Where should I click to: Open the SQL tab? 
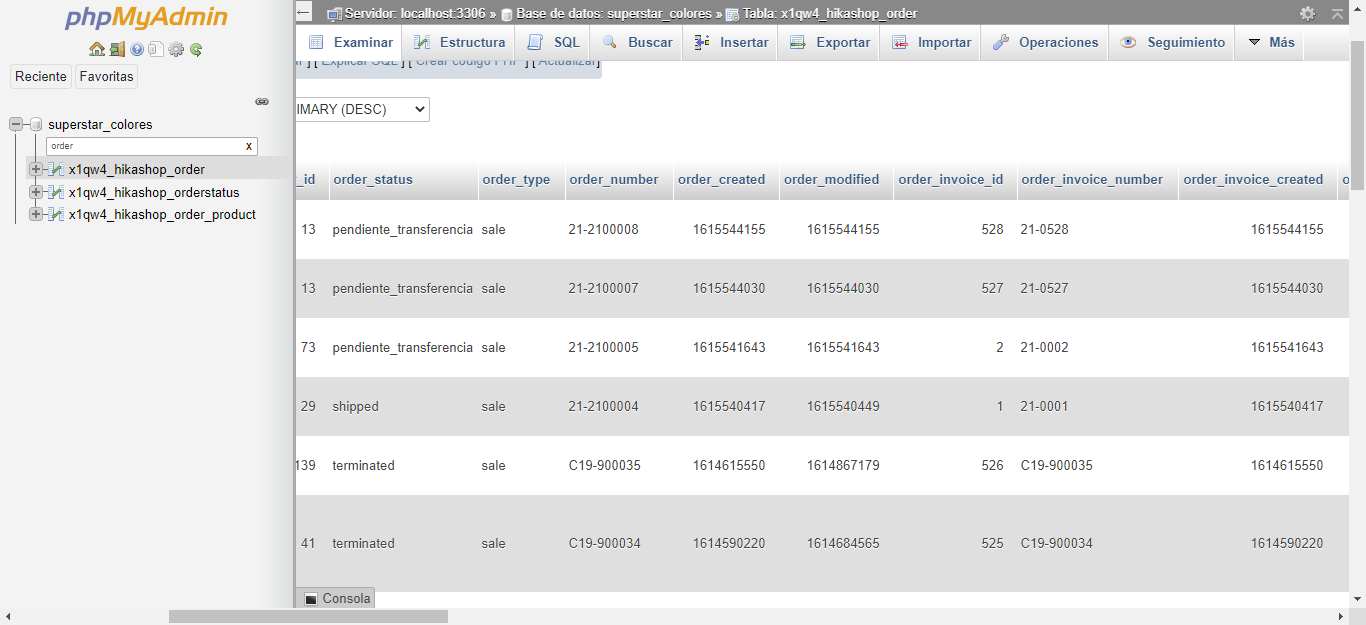(553, 42)
